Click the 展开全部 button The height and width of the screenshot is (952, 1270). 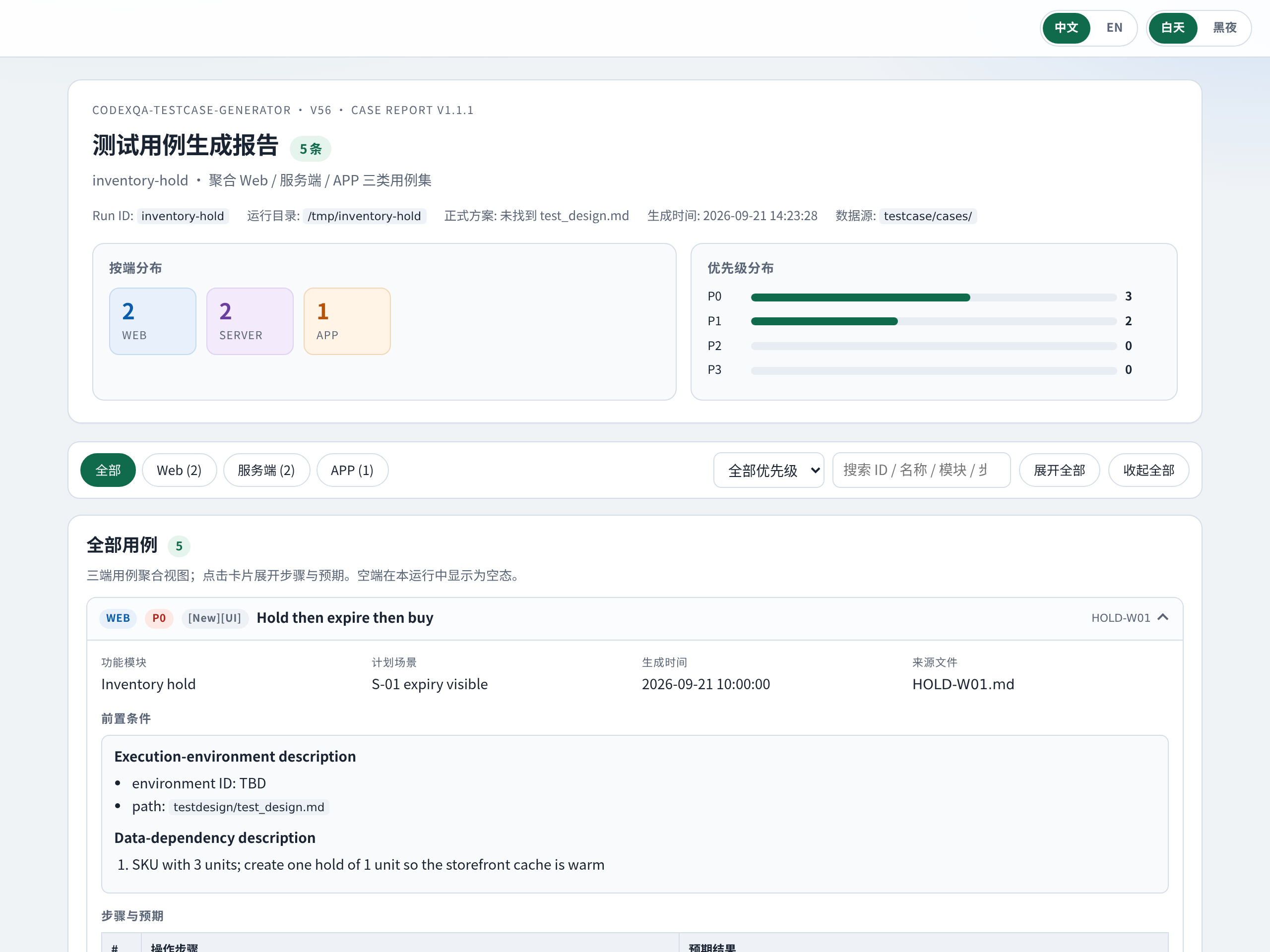(x=1059, y=470)
